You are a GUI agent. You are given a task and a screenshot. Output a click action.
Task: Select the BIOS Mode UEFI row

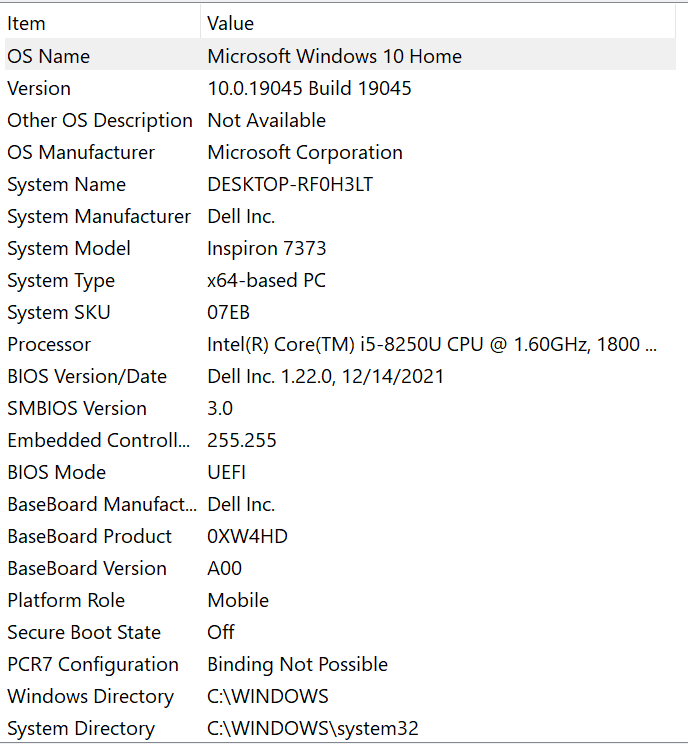[x=340, y=473]
